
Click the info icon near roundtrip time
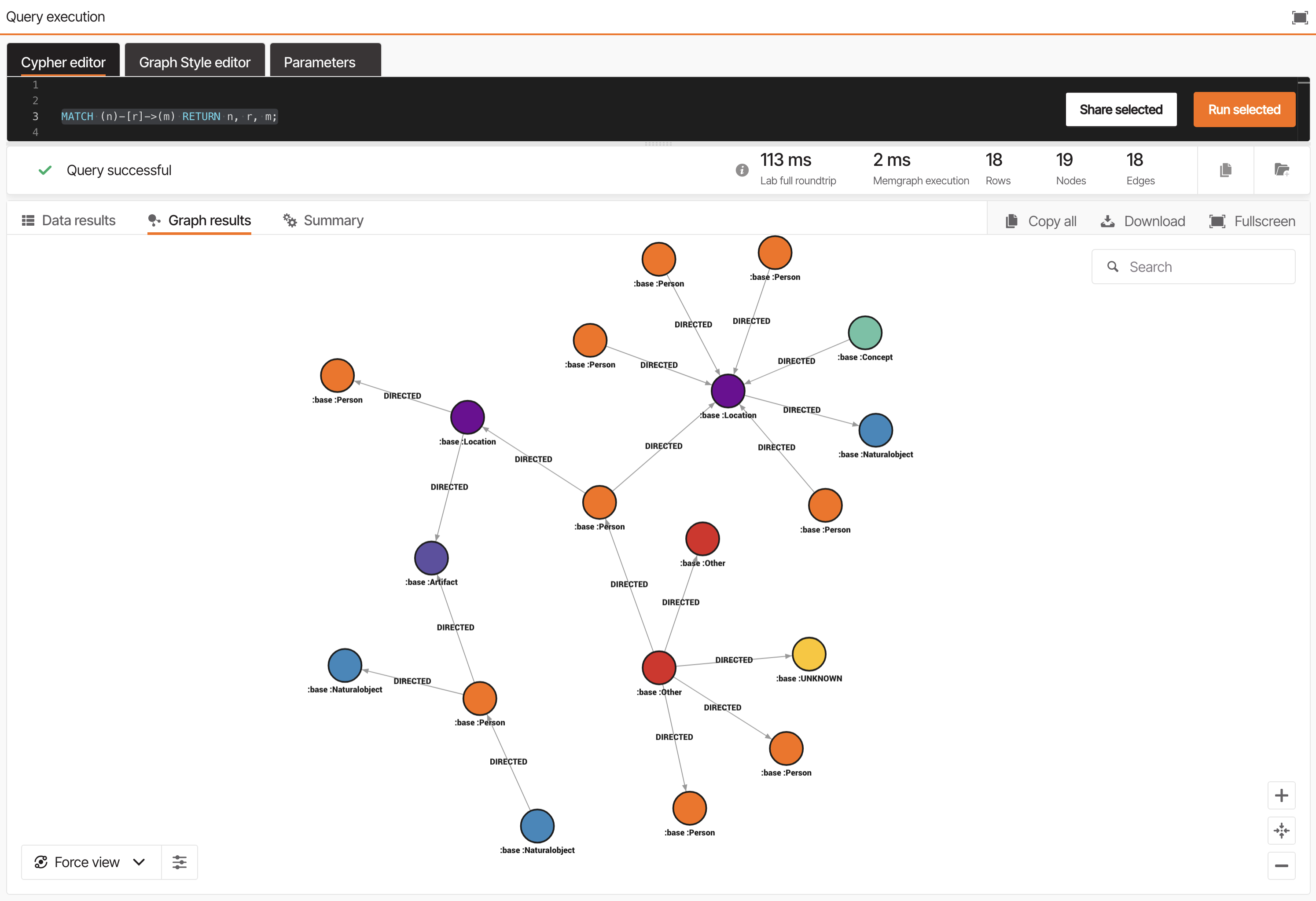click(742, 170)
